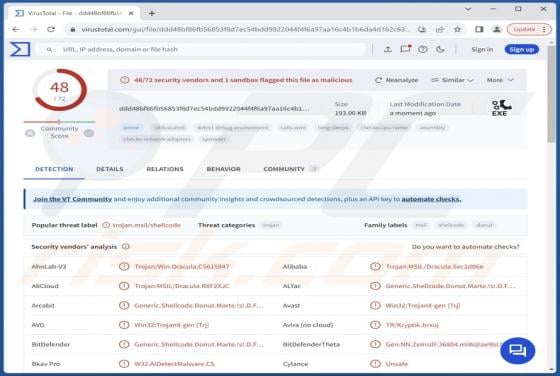560x376 pixels.
Task: Click the EXE file type icon
Action: (501, 108)
